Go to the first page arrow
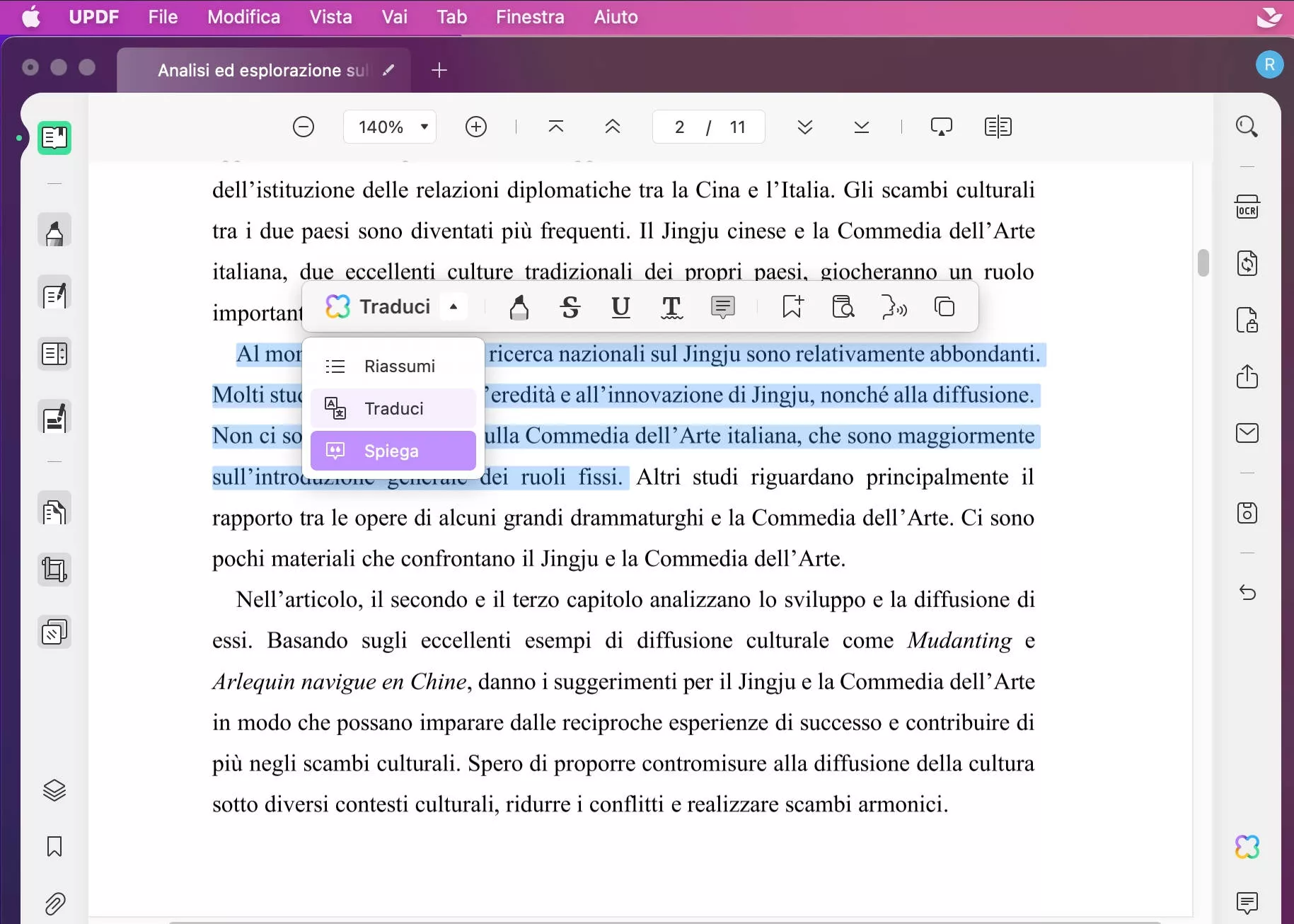The image size is (1294, 924). [556, 127]
